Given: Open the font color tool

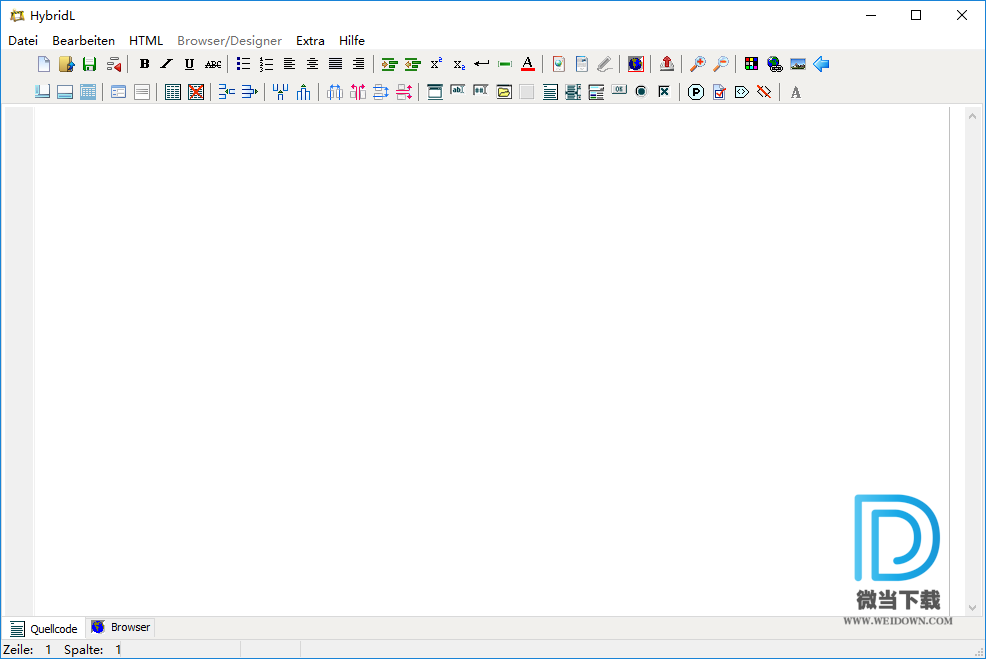Looking at the screenshot, I should coord(528,64).
